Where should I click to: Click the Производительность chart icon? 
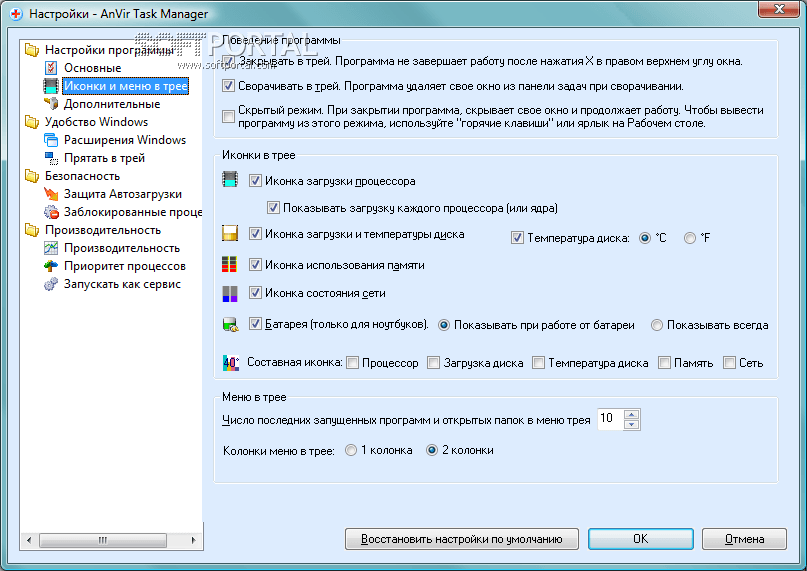(51, 248)
